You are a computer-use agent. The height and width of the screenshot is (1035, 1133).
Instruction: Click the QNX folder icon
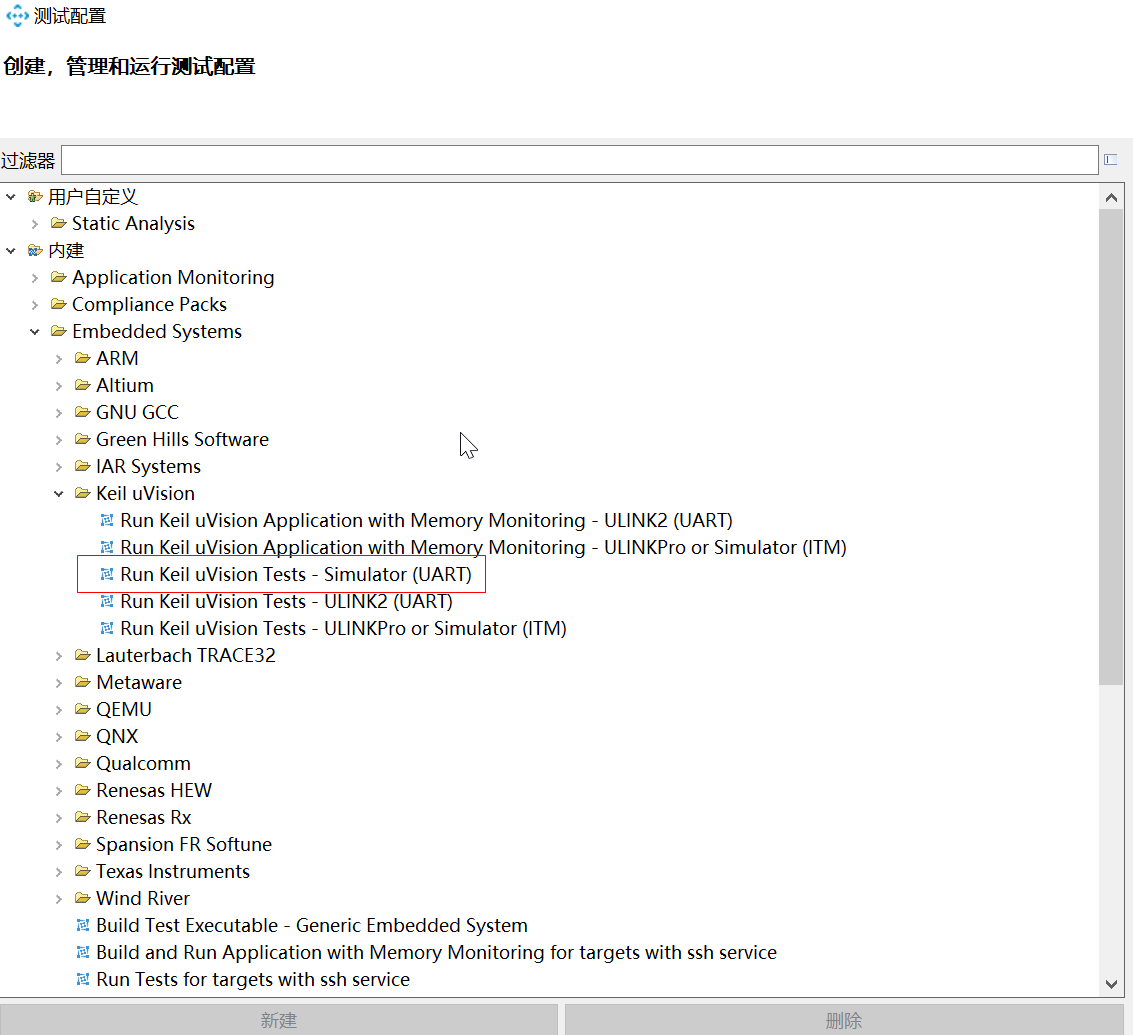coord(83,736)
